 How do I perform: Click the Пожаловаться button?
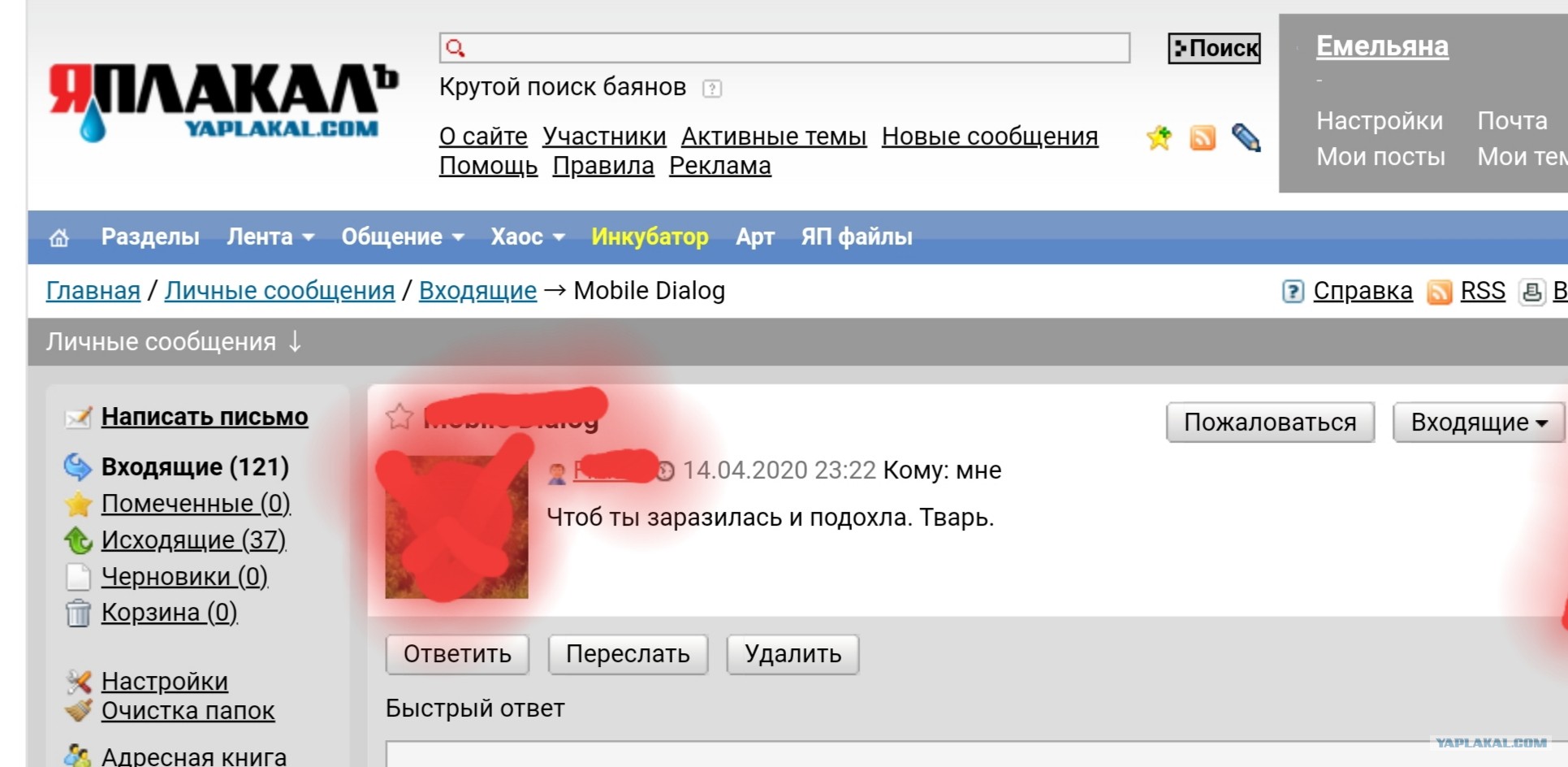[x=1270, y=422]
